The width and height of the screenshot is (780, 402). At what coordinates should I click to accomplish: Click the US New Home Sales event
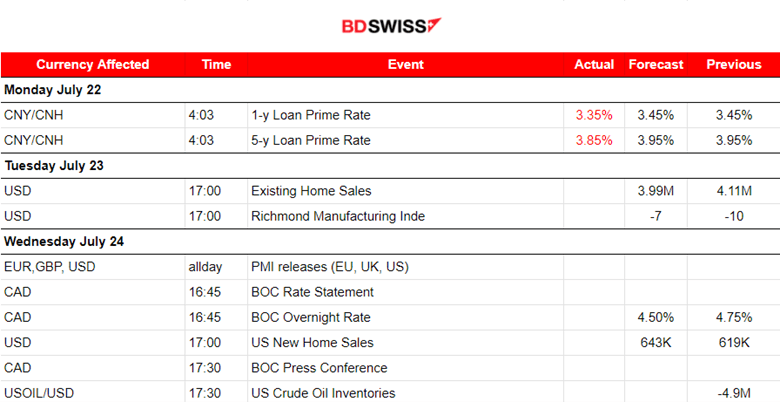pos(305,343)
